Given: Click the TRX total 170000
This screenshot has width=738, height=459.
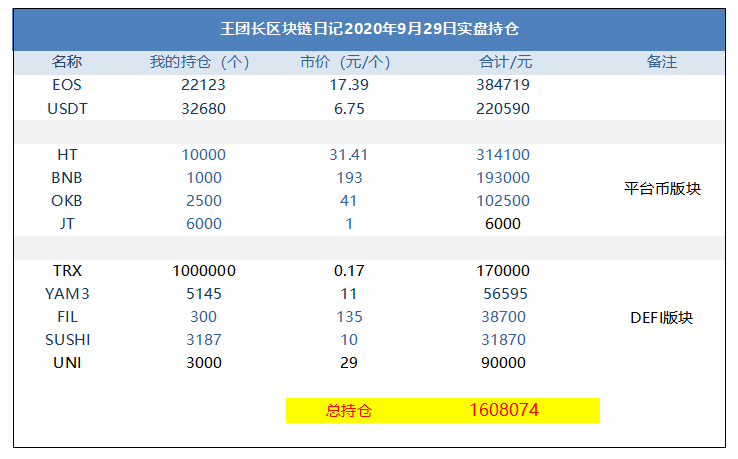Looking at the screenshot, I should (503, 271).
